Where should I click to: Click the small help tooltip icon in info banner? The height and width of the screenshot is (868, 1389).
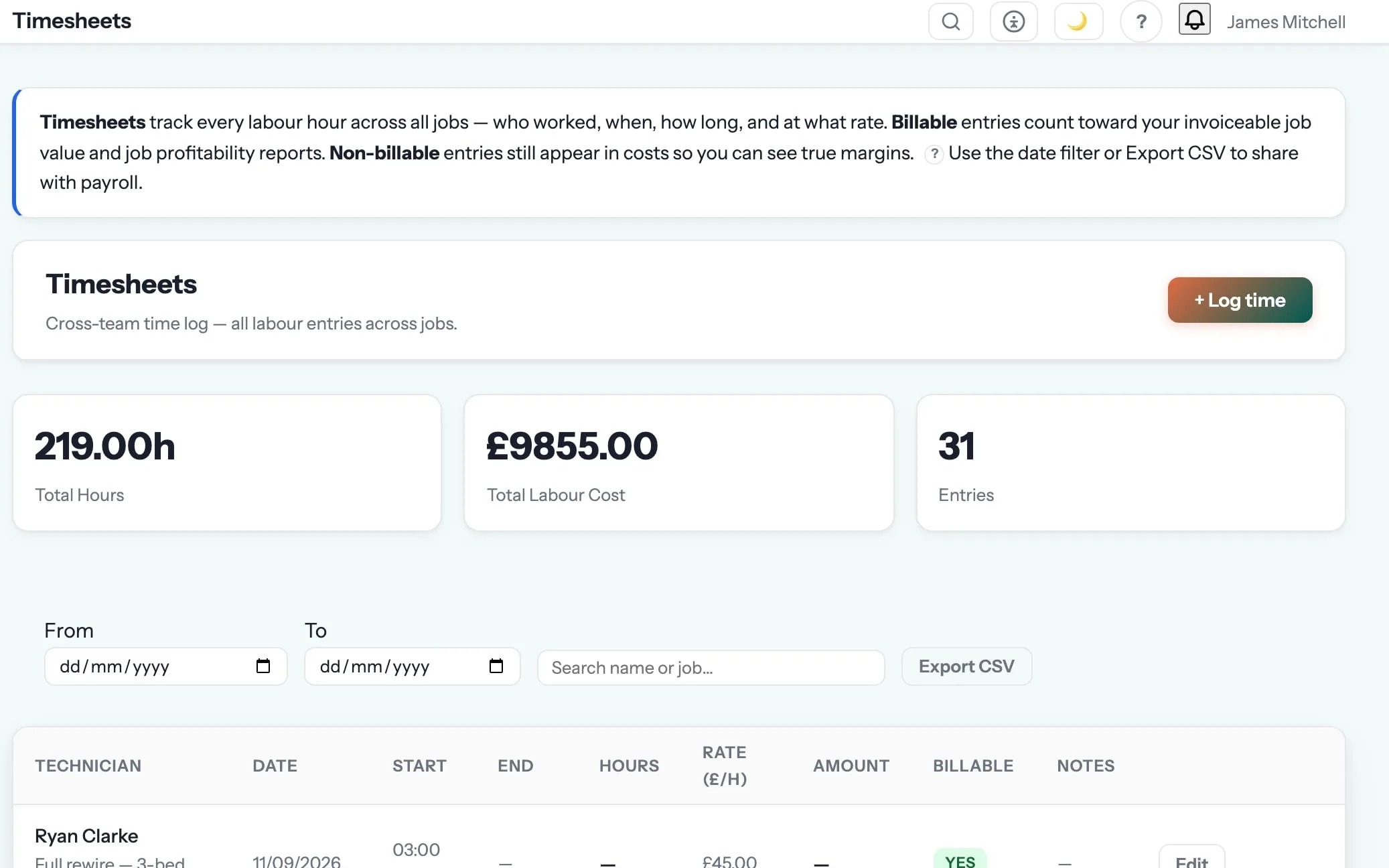pos(934,154)
